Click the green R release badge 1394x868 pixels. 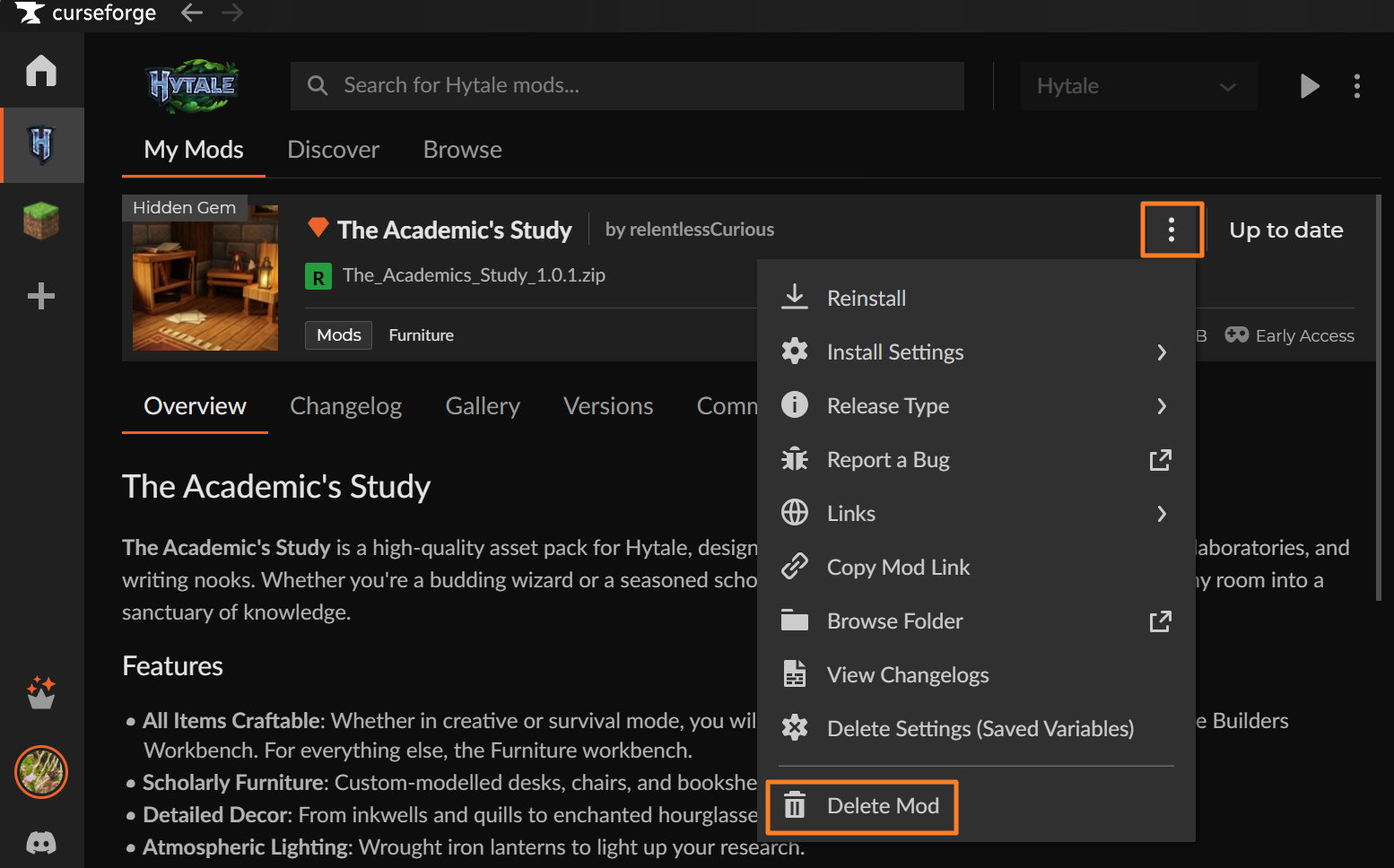(x=318, y=276)
